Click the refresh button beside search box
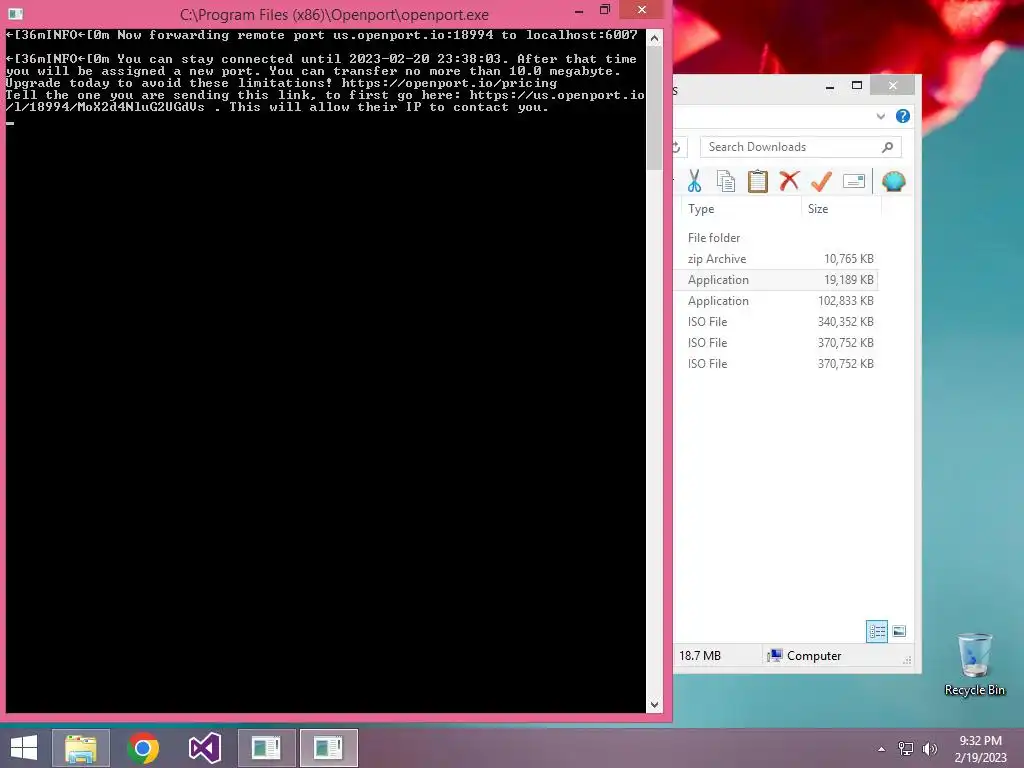The image size is (1024, 768). 677,147
